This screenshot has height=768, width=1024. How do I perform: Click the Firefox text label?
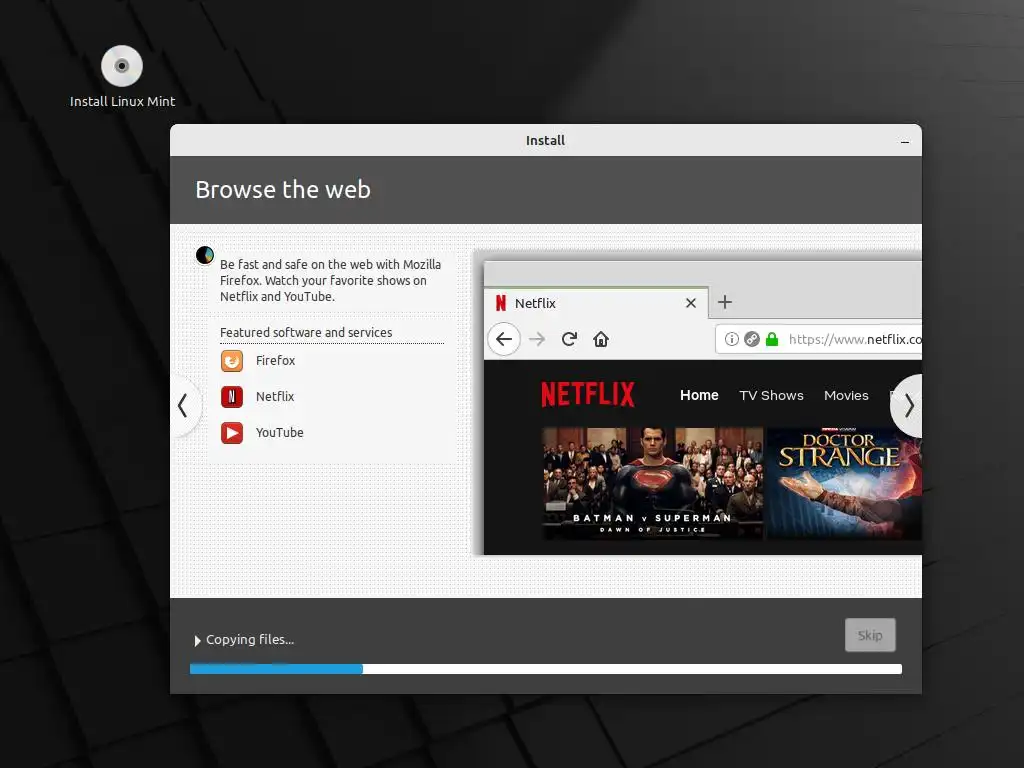click(275, 360)
